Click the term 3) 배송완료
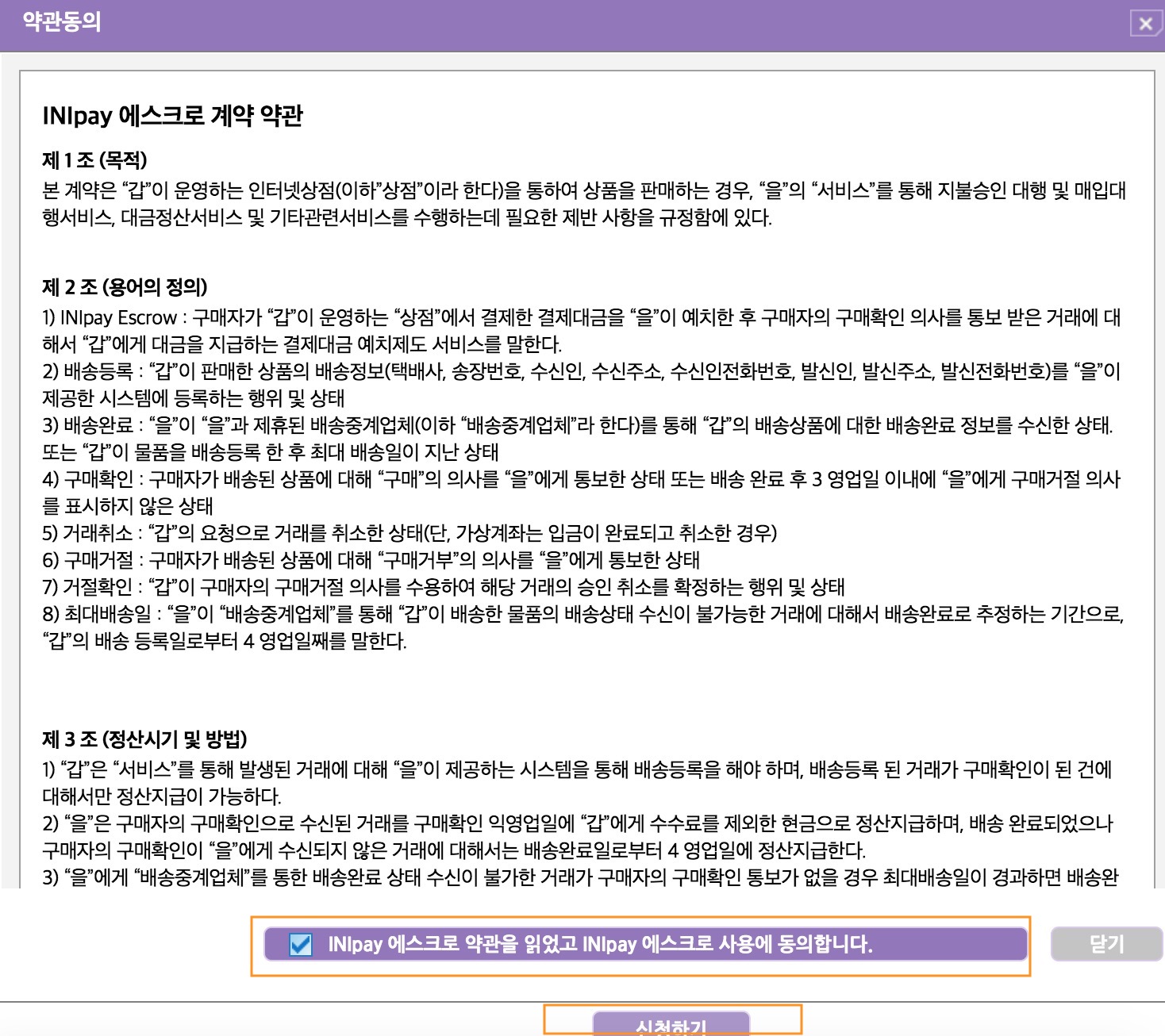 coord(88,425)
